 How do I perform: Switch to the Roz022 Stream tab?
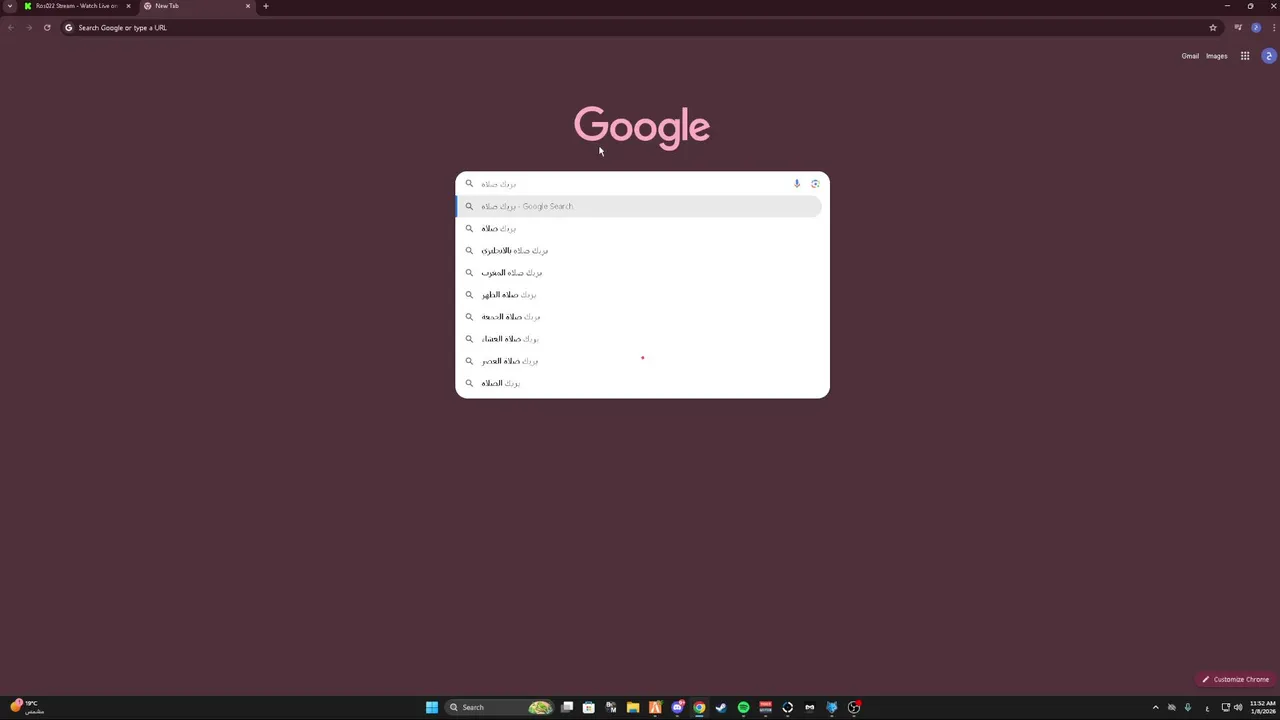(77, 6)
